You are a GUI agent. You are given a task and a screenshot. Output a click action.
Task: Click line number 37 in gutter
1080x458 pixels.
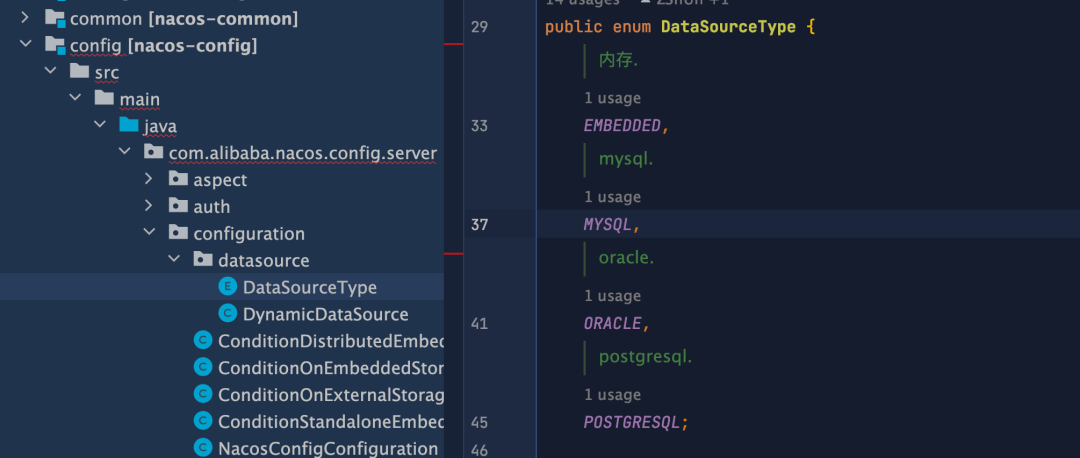[x=479, y=225]
